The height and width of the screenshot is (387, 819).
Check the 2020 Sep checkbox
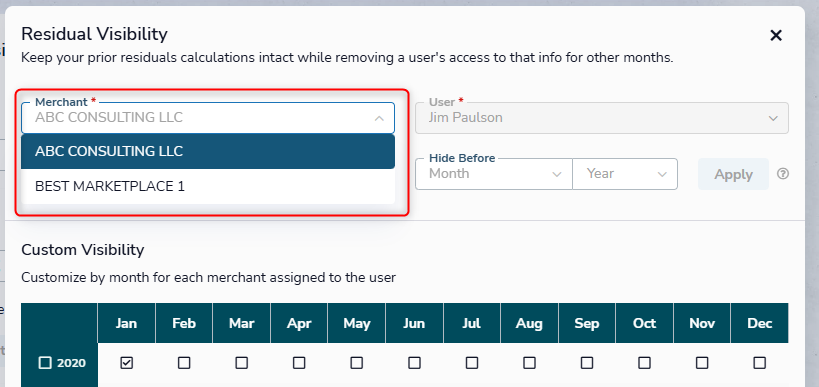[x=587, y=362]
